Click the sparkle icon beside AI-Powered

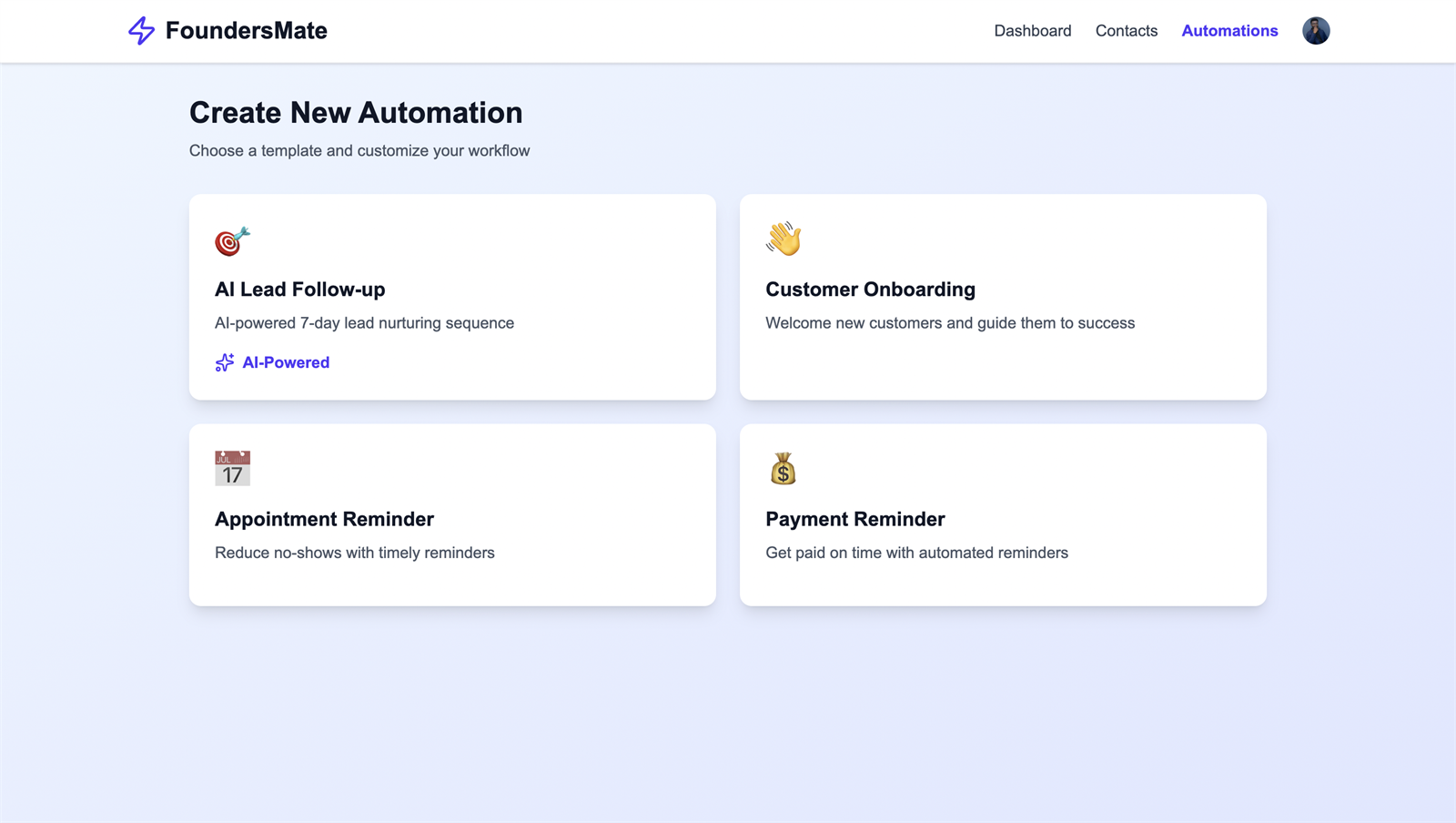pyautogui.click(x=225, y=362)
